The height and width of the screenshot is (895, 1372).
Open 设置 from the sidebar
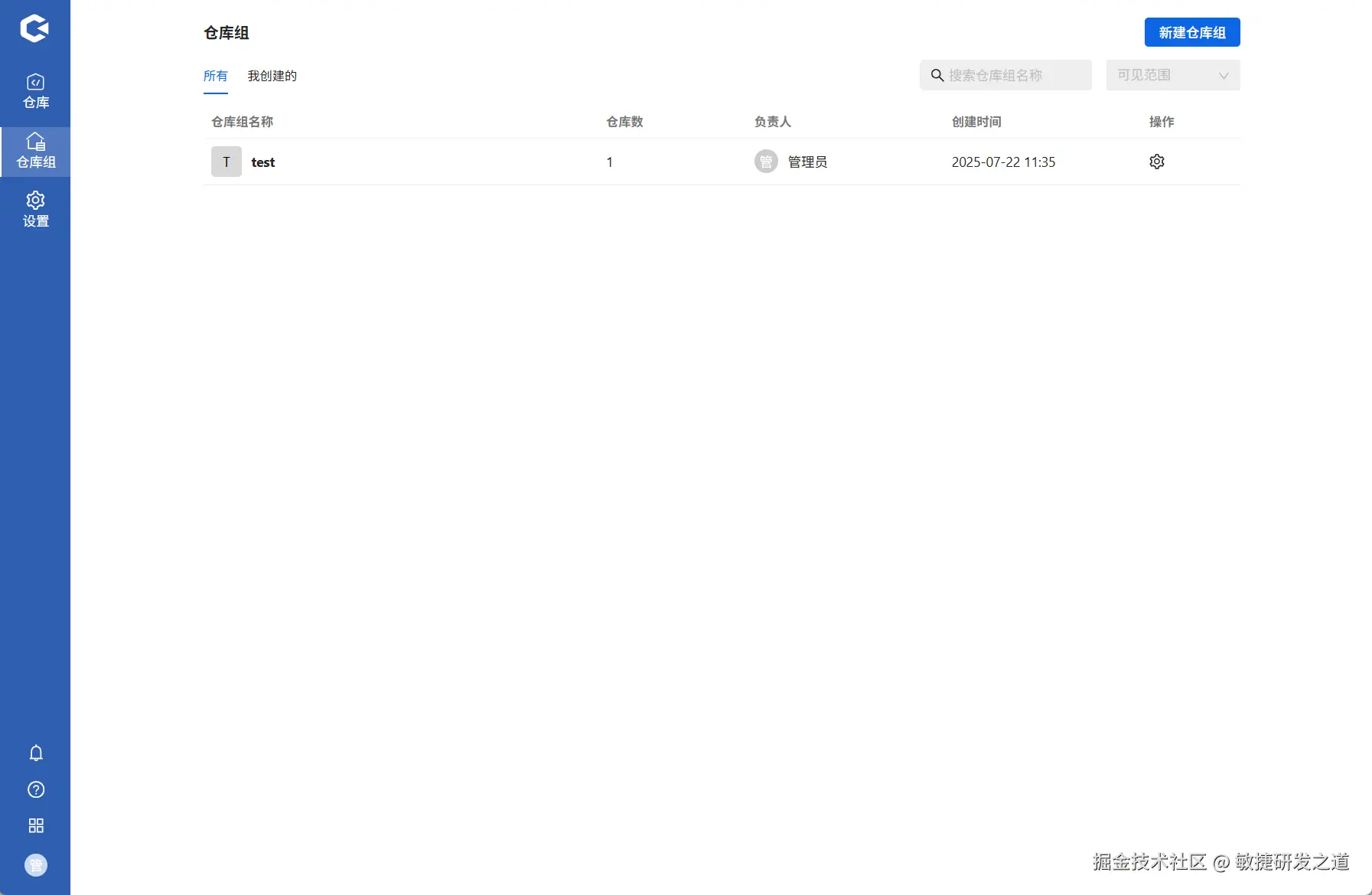[x=35, y=208]
